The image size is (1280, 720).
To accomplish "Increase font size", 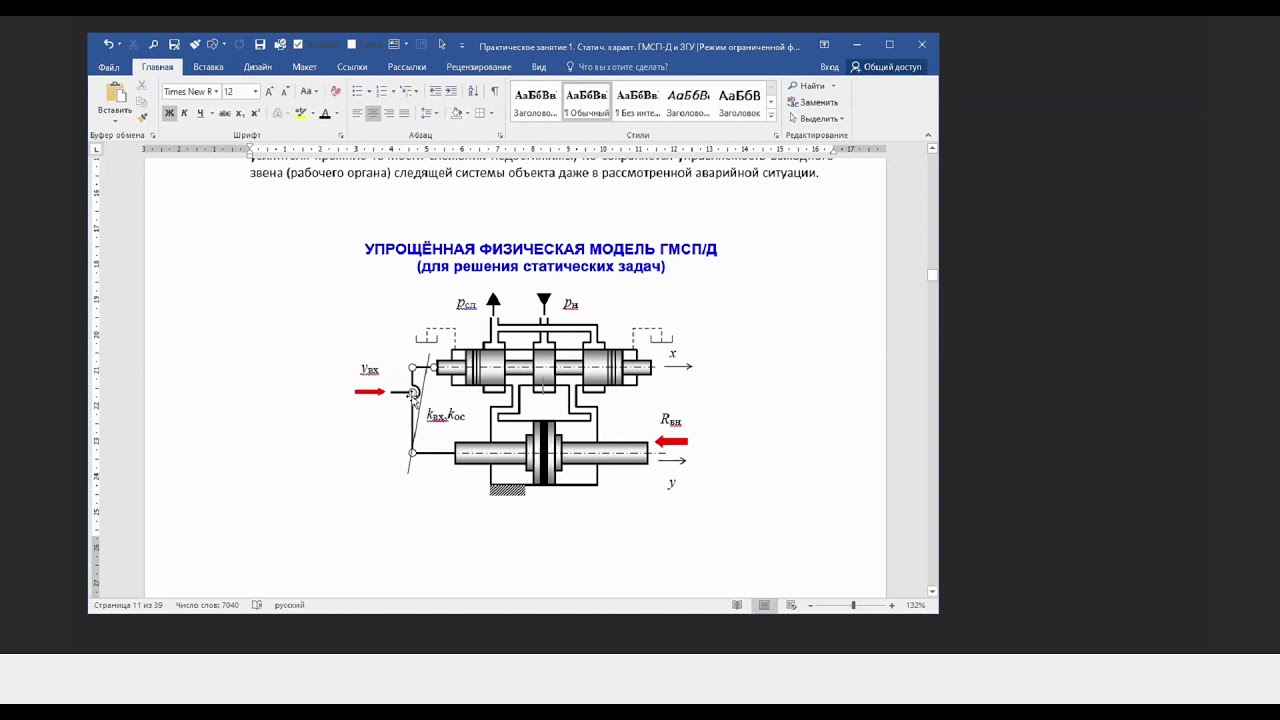I will 269,92.
